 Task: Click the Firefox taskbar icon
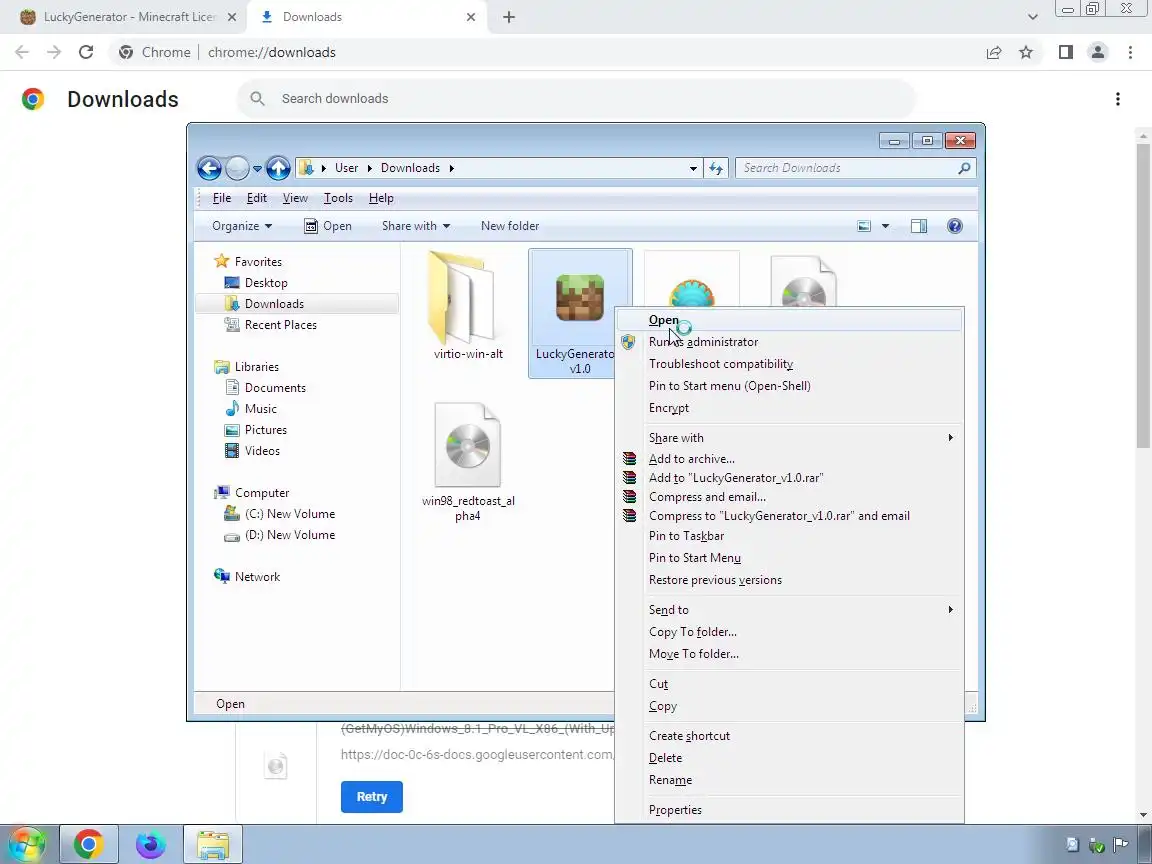coord(151,844)
